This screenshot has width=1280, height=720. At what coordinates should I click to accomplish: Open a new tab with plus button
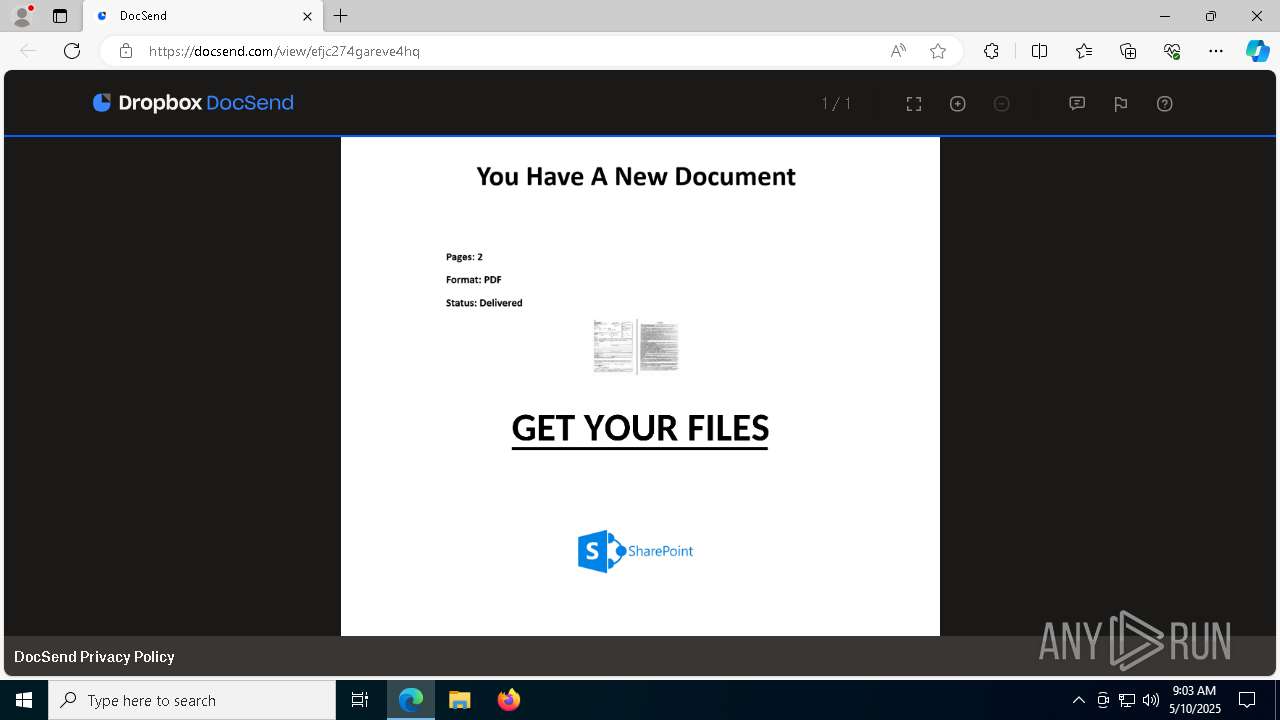[341, 16]
